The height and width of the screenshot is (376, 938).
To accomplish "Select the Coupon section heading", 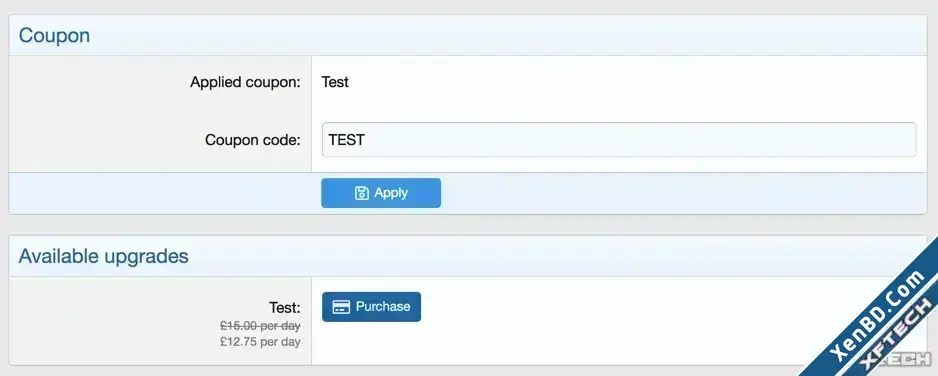I will pos(54,35).
